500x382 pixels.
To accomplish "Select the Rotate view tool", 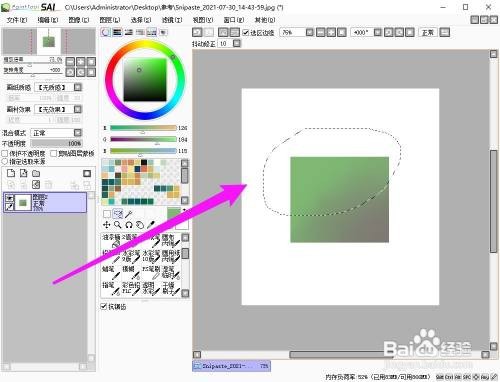I will (129, 225).
